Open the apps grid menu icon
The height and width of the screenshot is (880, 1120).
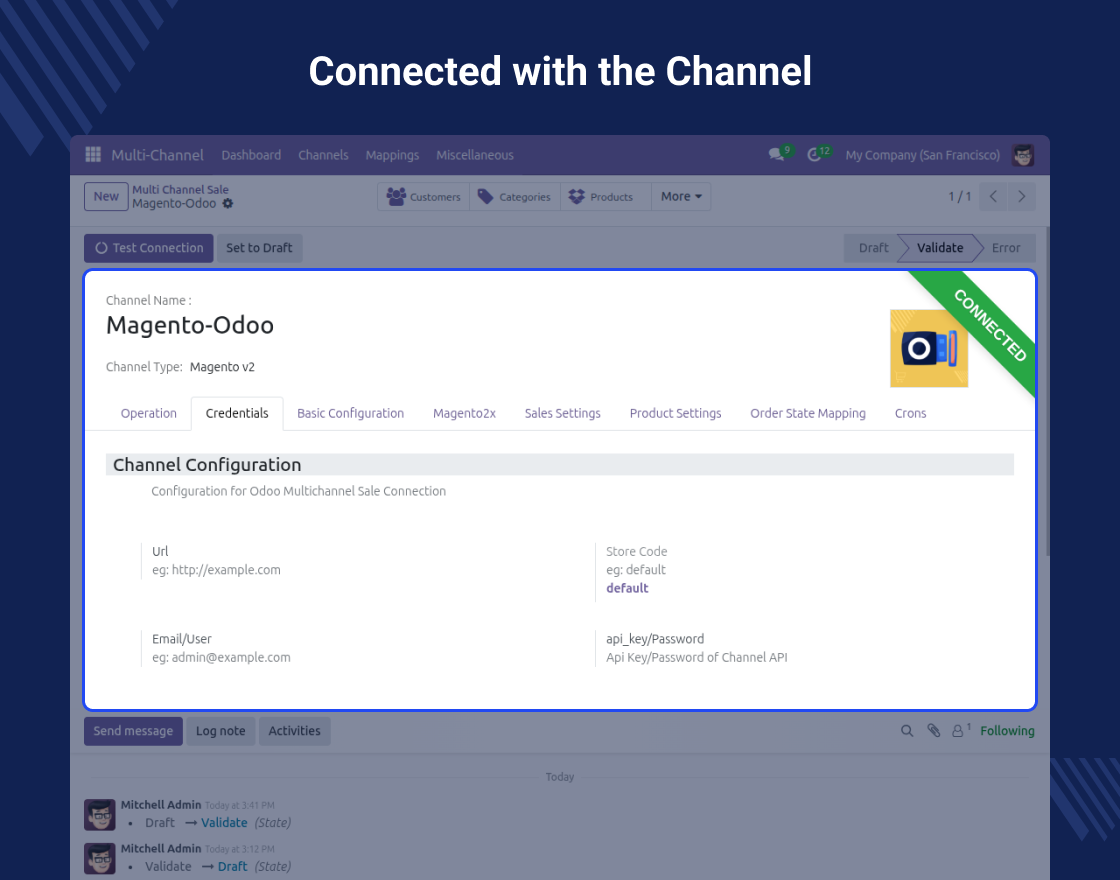point(93,155)
